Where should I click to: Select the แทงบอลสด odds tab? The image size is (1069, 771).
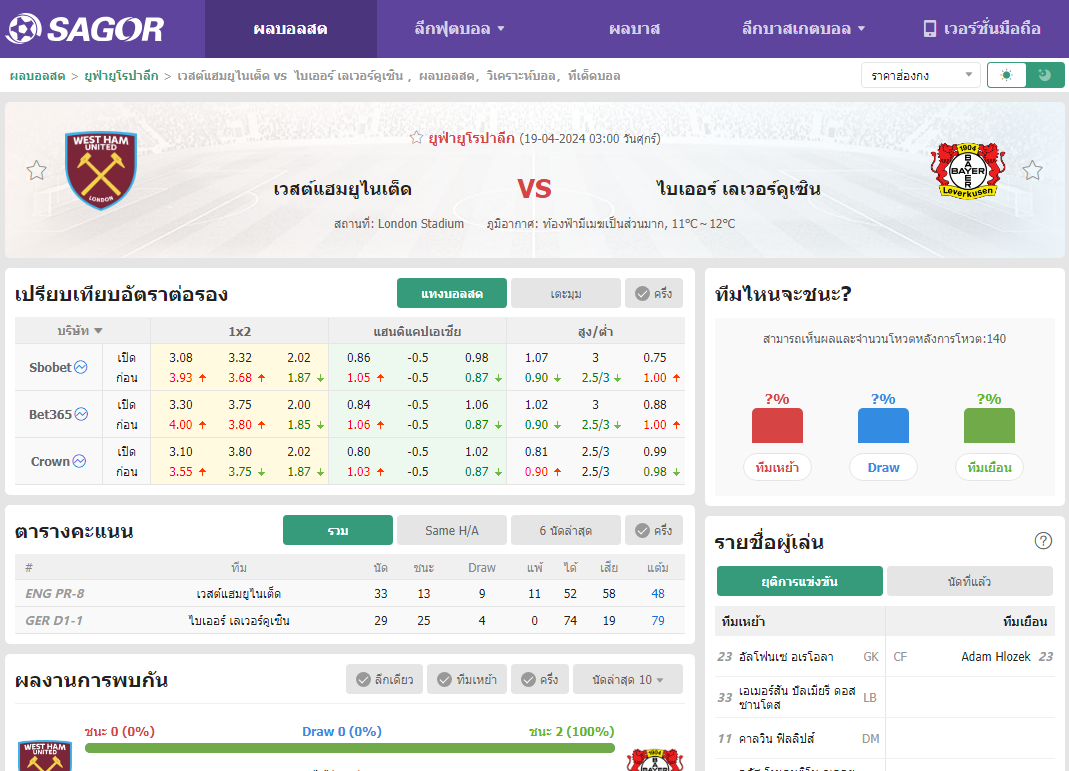(452, 293)
